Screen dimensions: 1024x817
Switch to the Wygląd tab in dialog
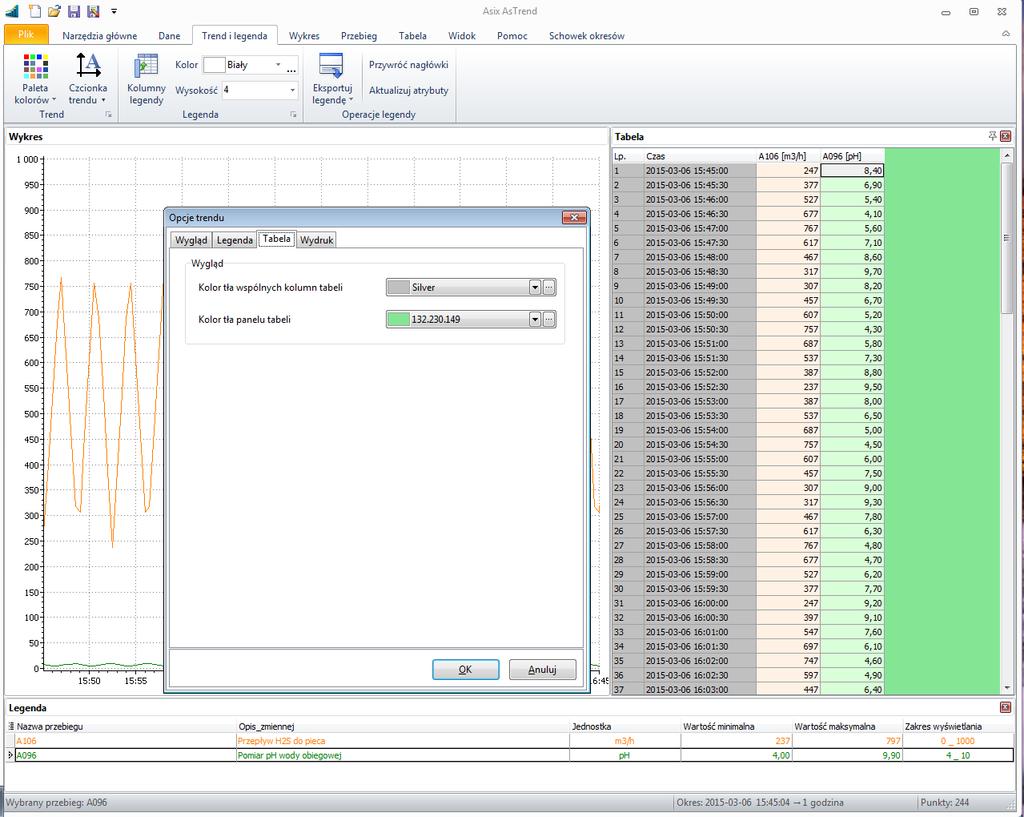click(x=191, y=240)
